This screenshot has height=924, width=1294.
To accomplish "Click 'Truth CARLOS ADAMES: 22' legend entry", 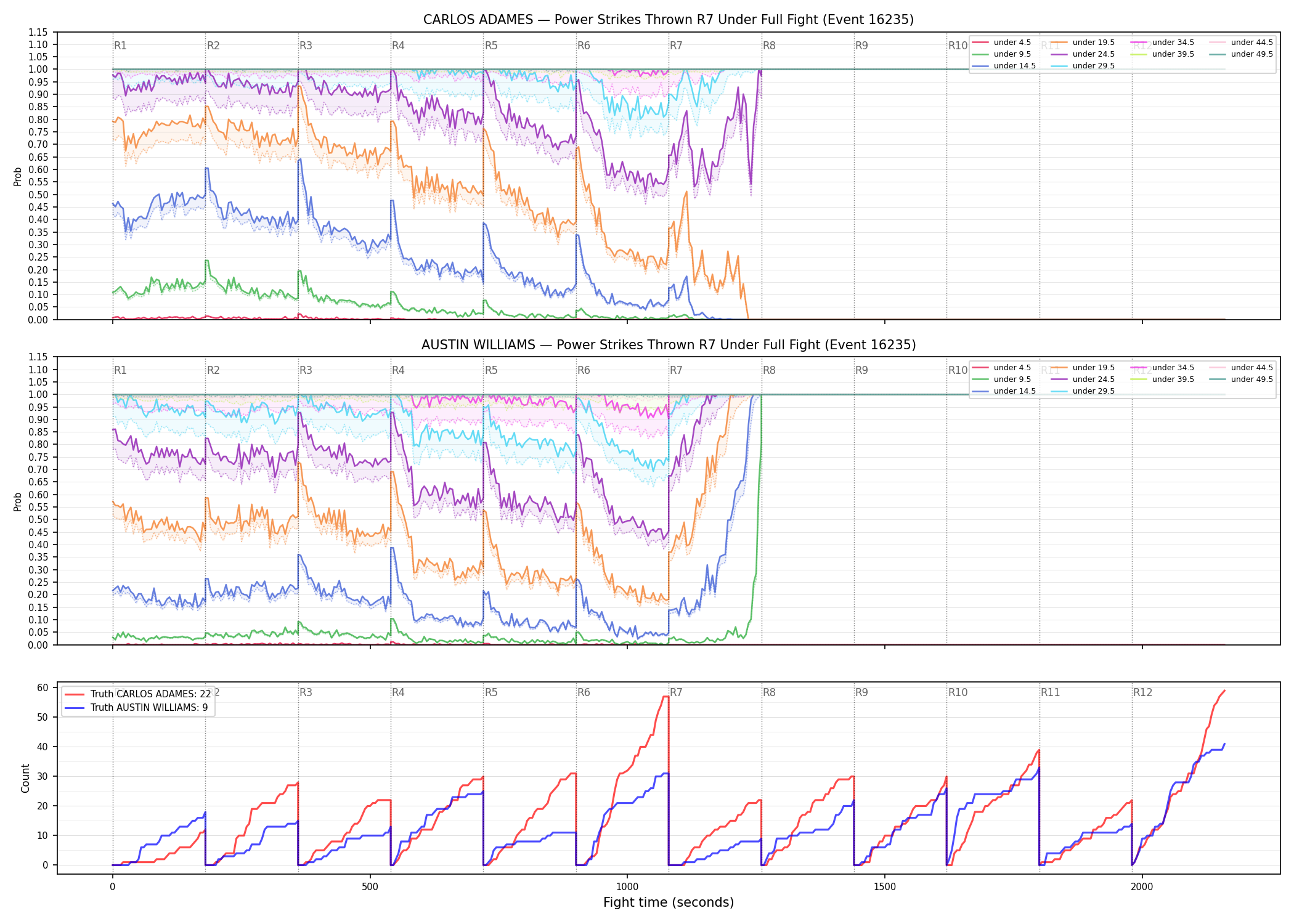I will [138, 694].
